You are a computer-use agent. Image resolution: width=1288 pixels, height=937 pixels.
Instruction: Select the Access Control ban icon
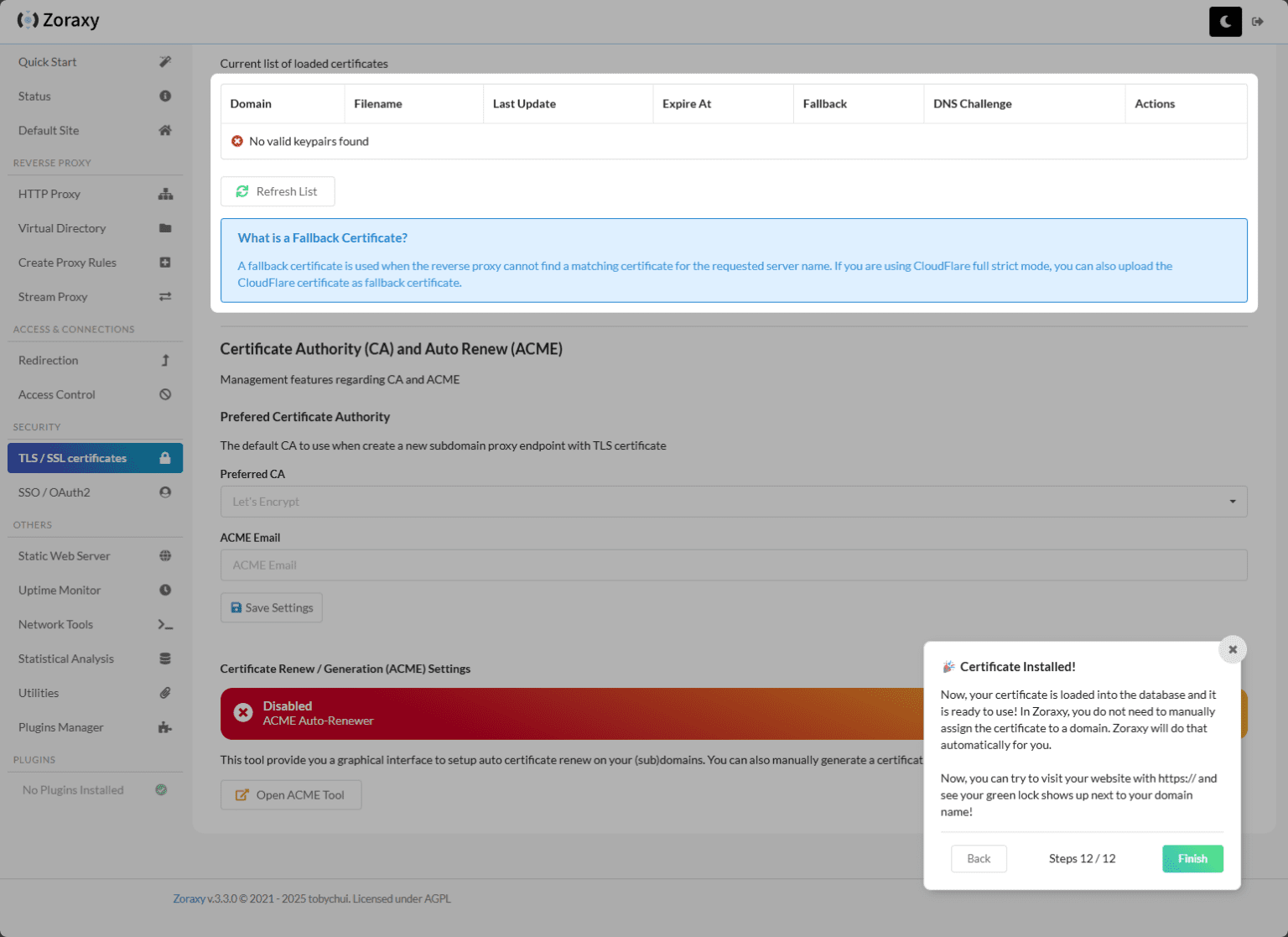(165, 394)
